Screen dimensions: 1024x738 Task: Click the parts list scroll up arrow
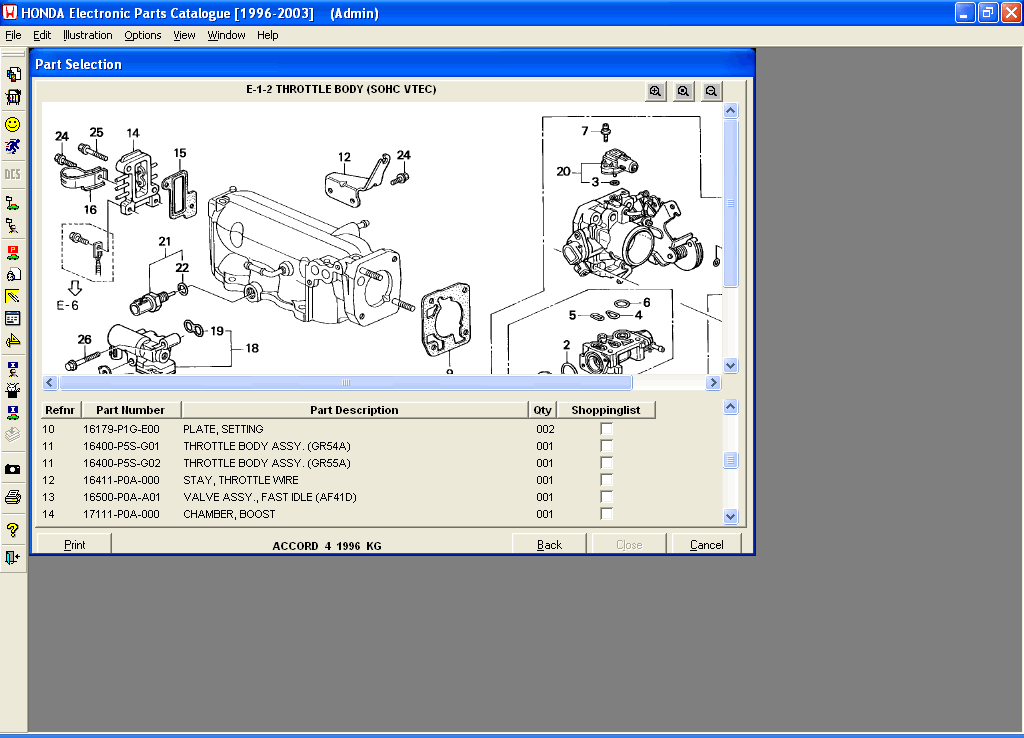point(731,407)
